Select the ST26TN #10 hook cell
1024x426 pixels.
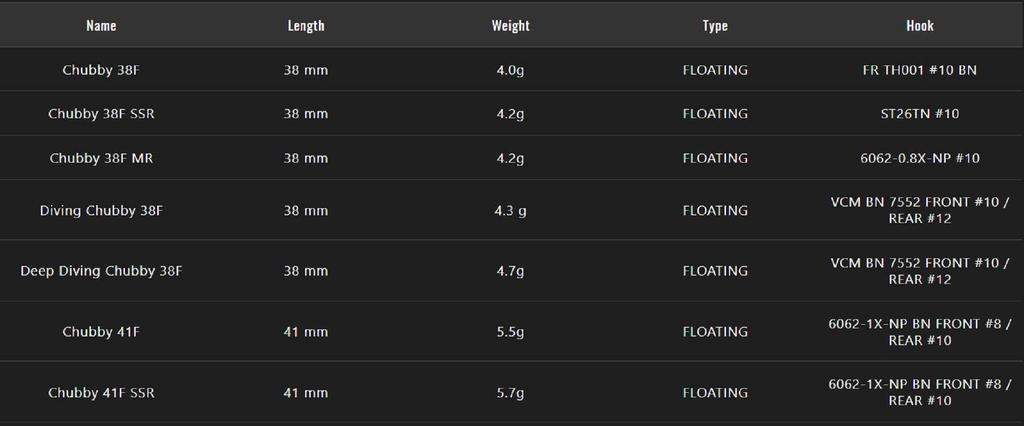click(x=919, y=114)
